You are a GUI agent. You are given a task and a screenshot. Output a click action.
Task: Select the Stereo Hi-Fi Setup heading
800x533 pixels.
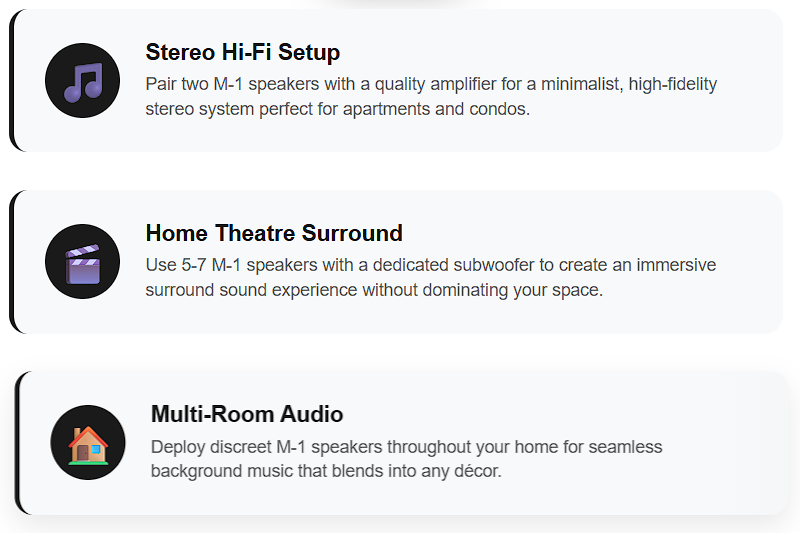[x=243, y=52]
